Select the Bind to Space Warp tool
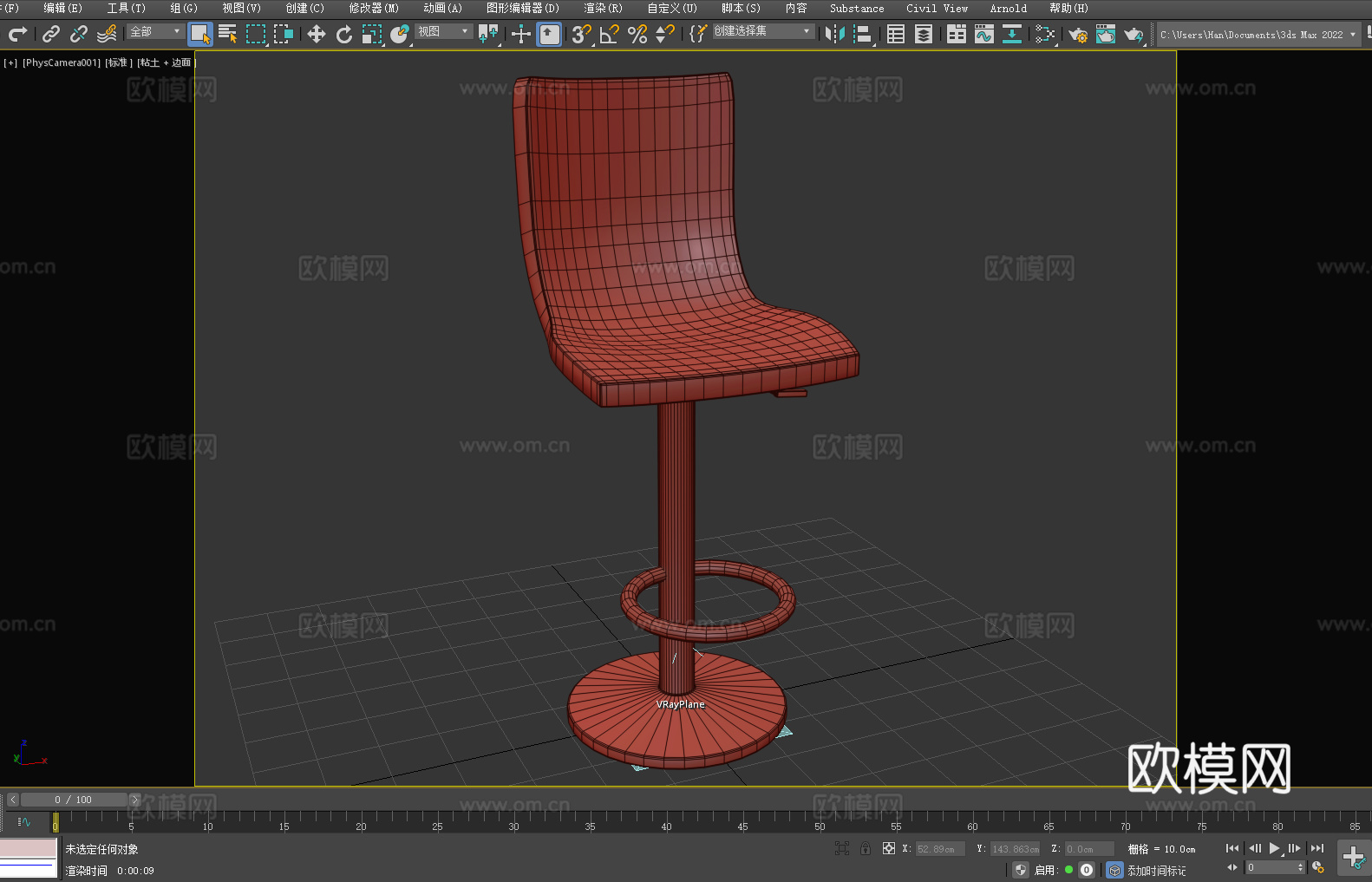 [x=107, y=34]
